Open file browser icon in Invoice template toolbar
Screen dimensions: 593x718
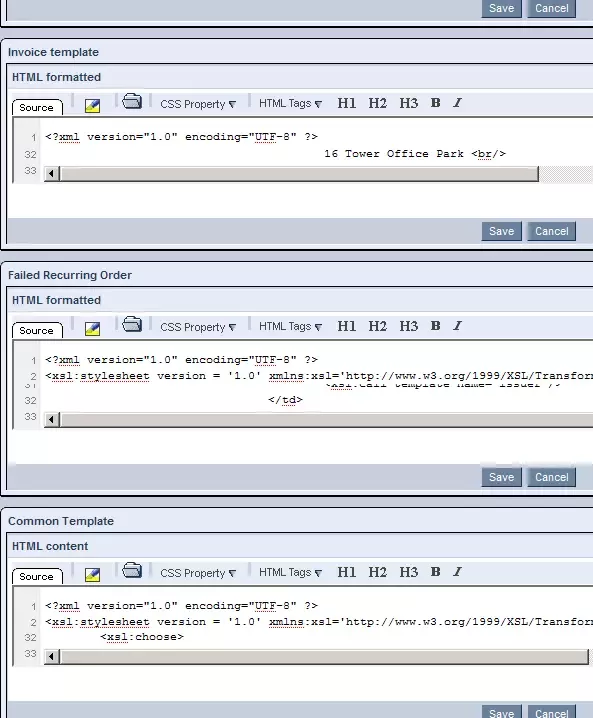(132, 101)
